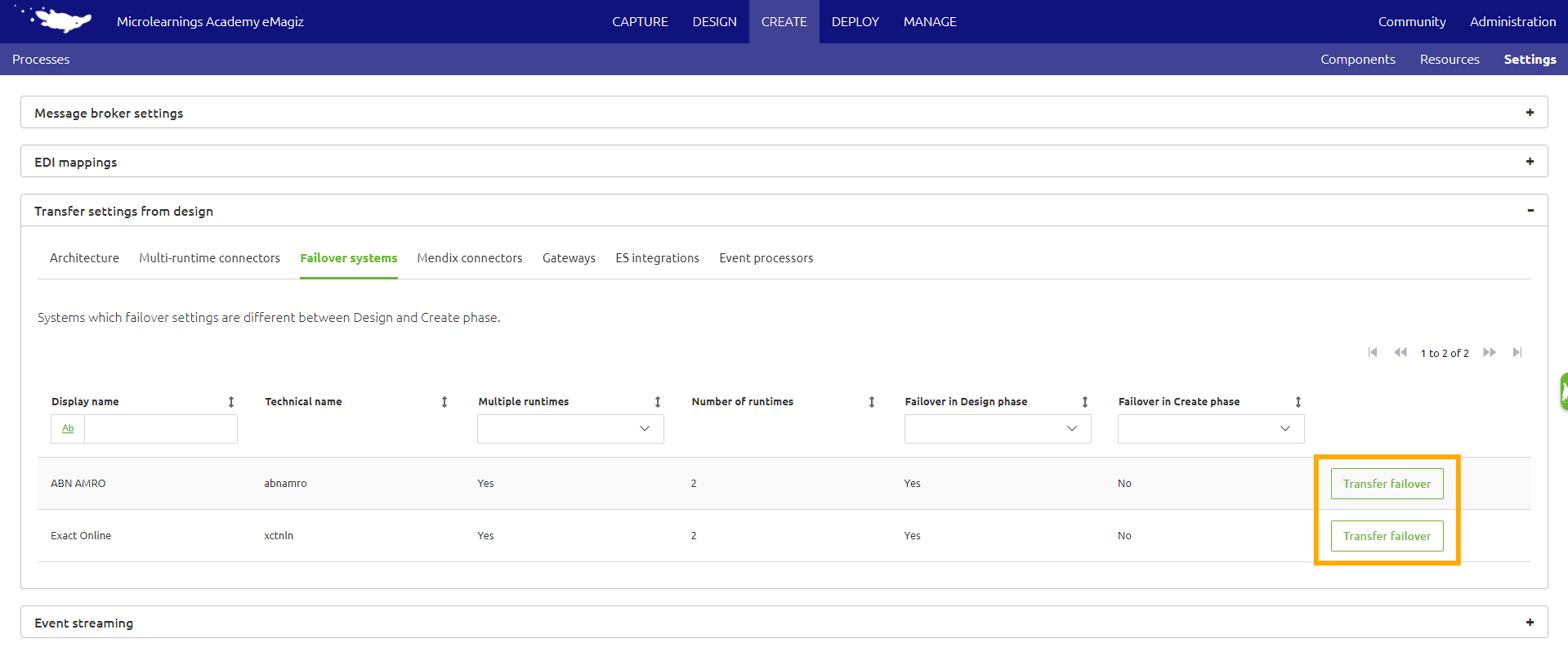Open Failover in Design phase filter dropdown

[x=998, y=429]
